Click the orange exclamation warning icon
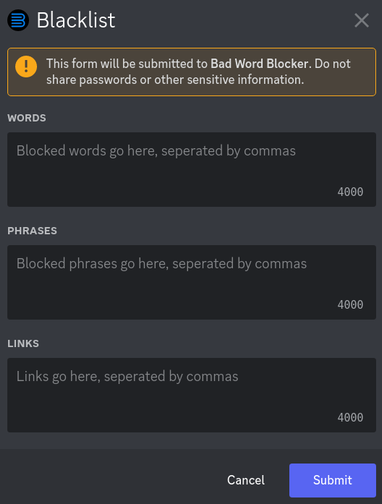The width and height of the screenshot is (382, 504). [26, 67]
